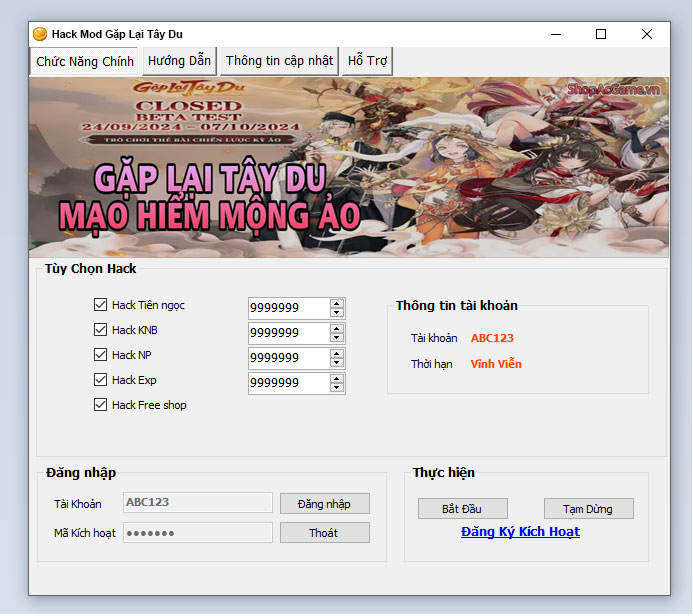
Task: Toggle the Hack Free shop checkbox
Action: (x=100, y=405)
